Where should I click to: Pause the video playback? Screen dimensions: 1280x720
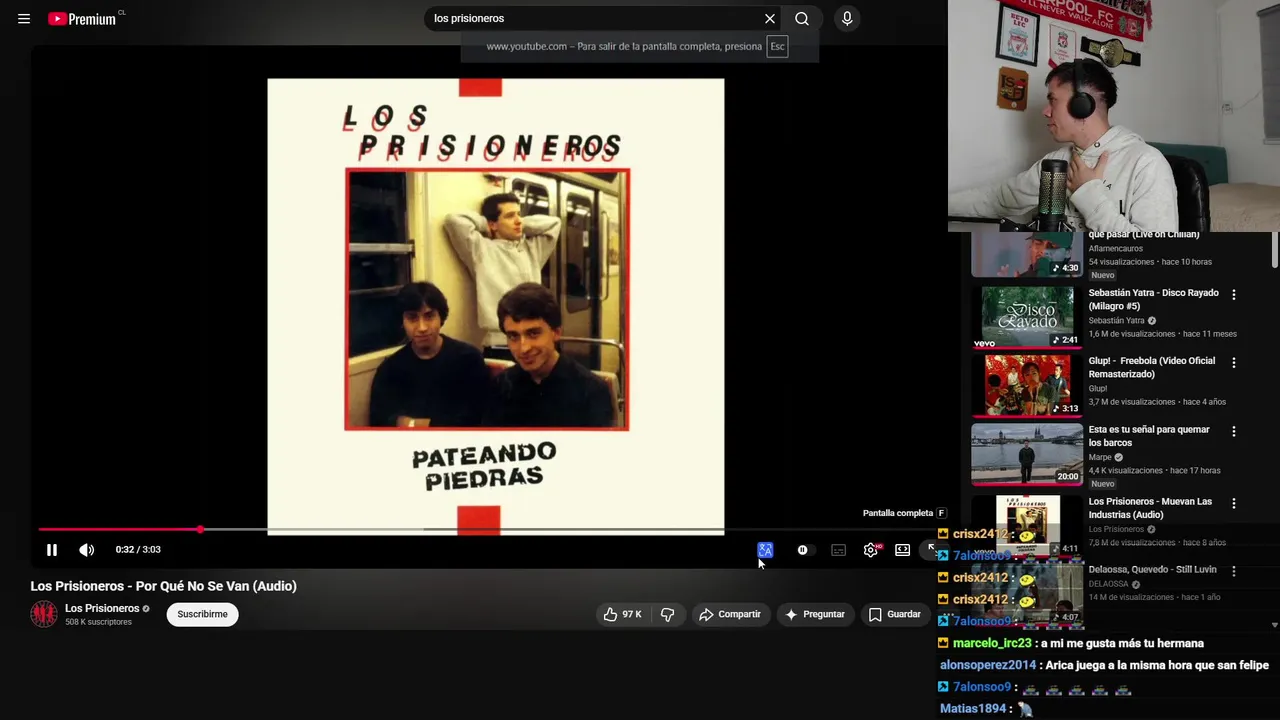tap(52, 549)
